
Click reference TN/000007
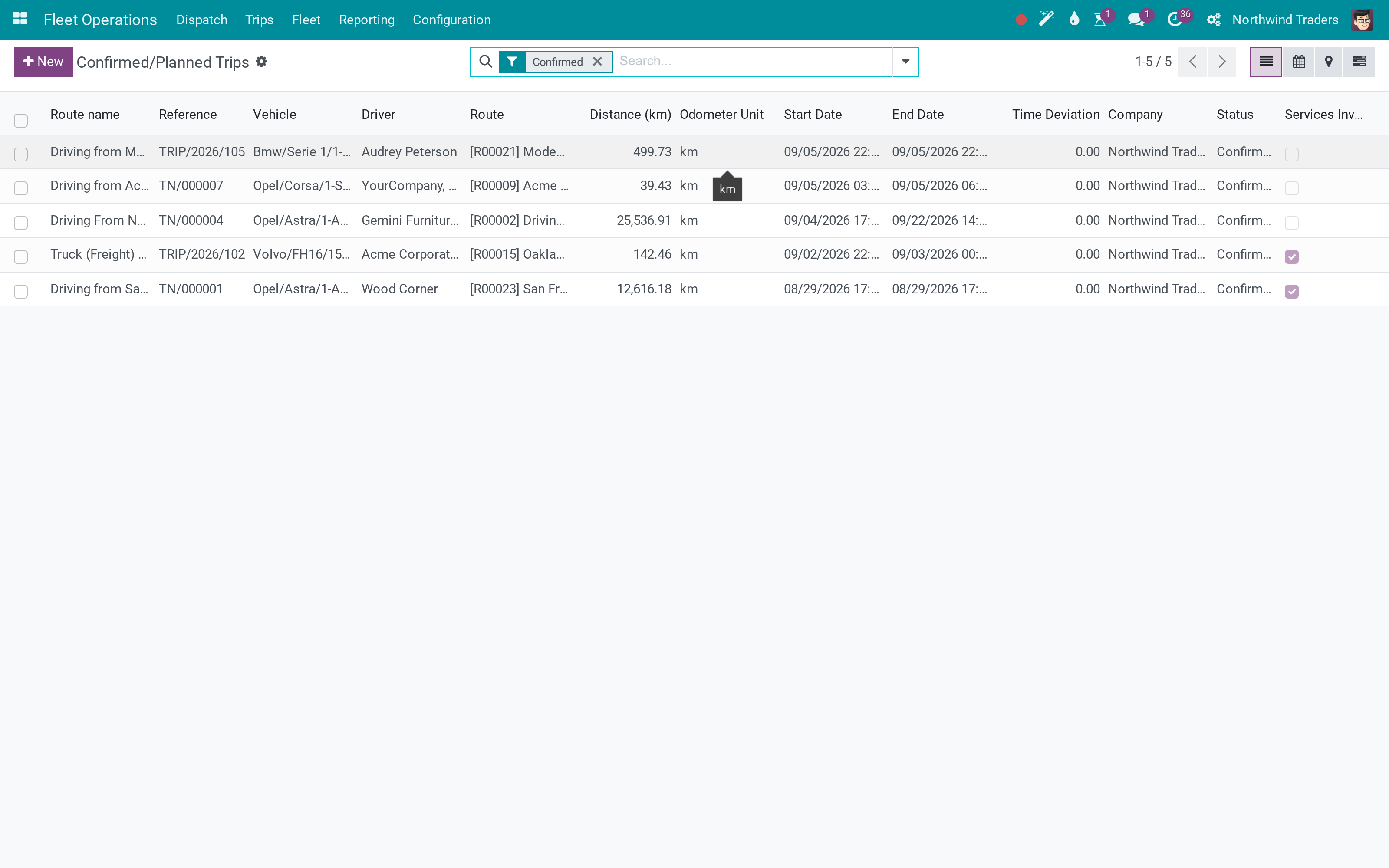click(191, 185)
